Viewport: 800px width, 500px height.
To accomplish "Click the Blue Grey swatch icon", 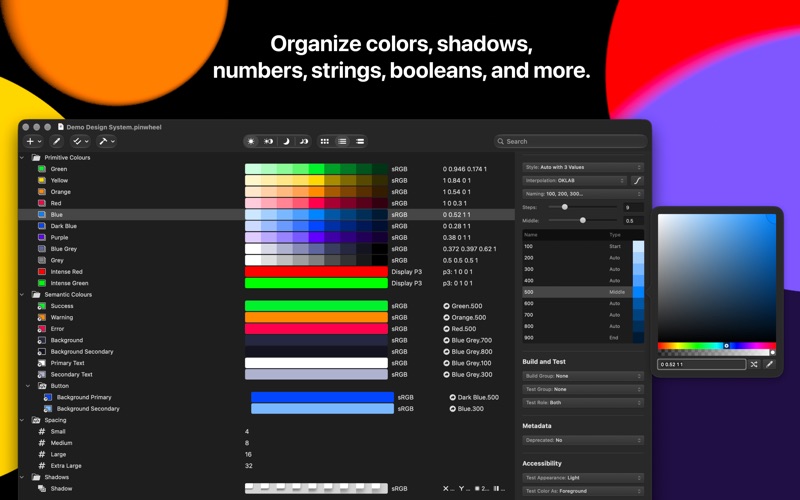I will click(x=42, y=249).
